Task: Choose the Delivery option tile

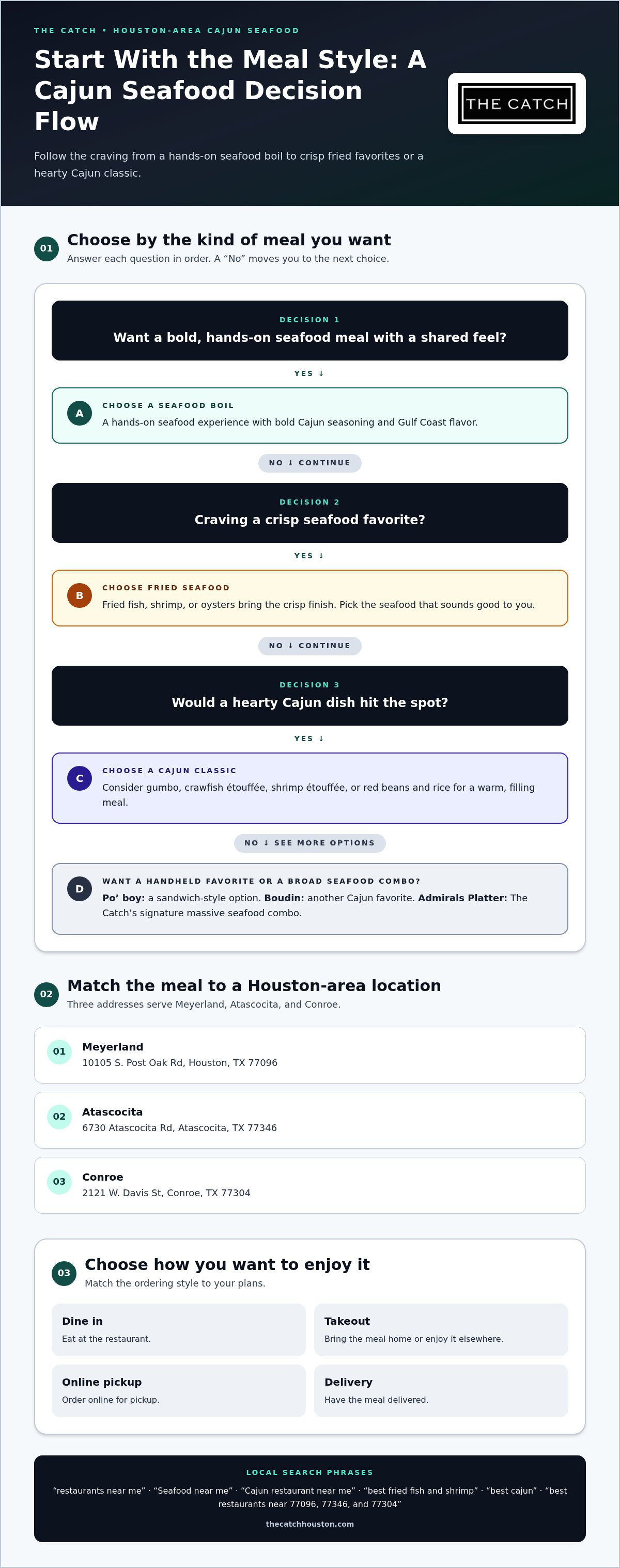Action: (x=441, y=1390)
